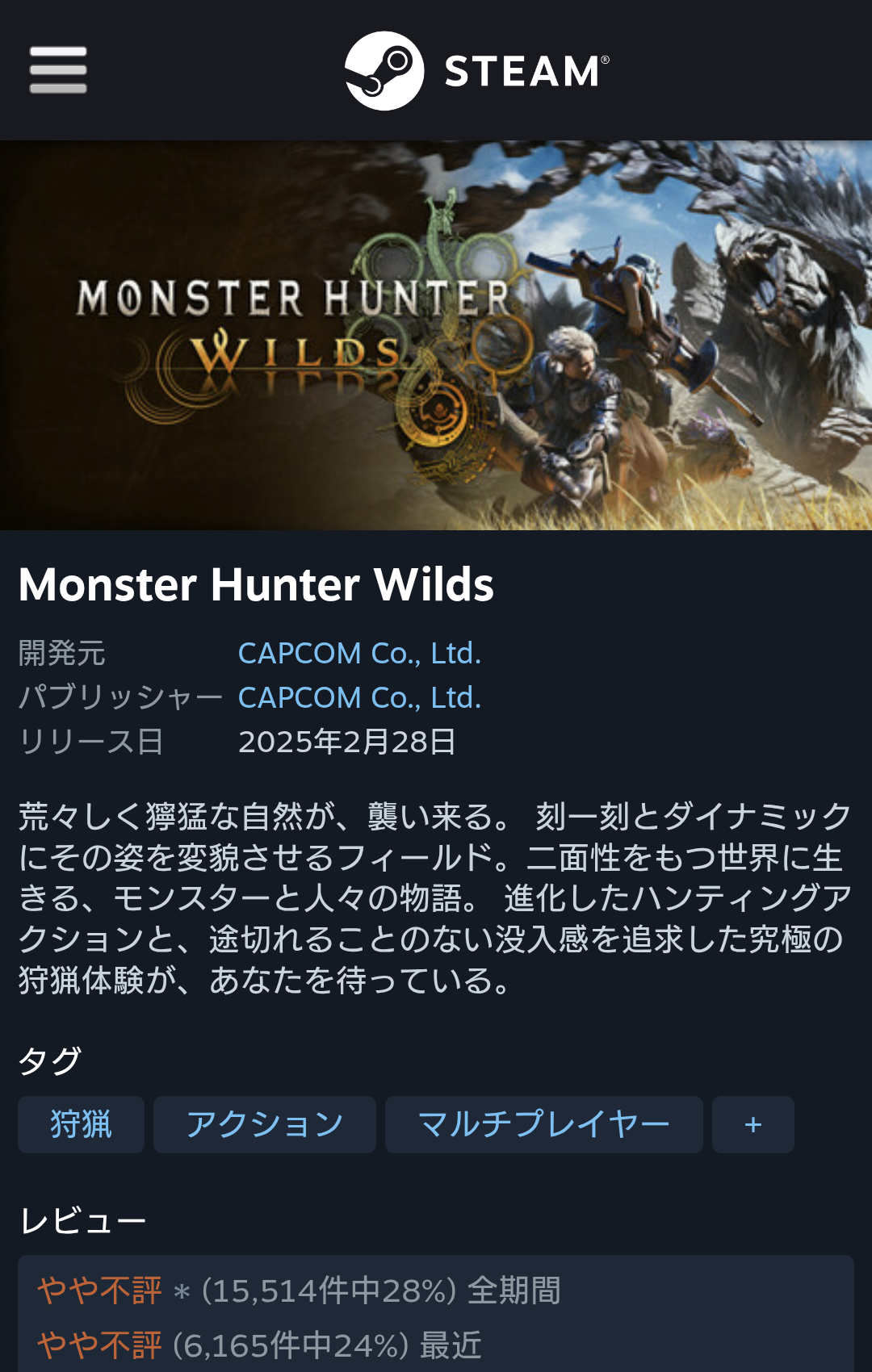Image resolution: width=872 pixels, height=1372 pixels.
Task: Click the リリース日 label
Action: pyautogui.click(x=91, y=742)
